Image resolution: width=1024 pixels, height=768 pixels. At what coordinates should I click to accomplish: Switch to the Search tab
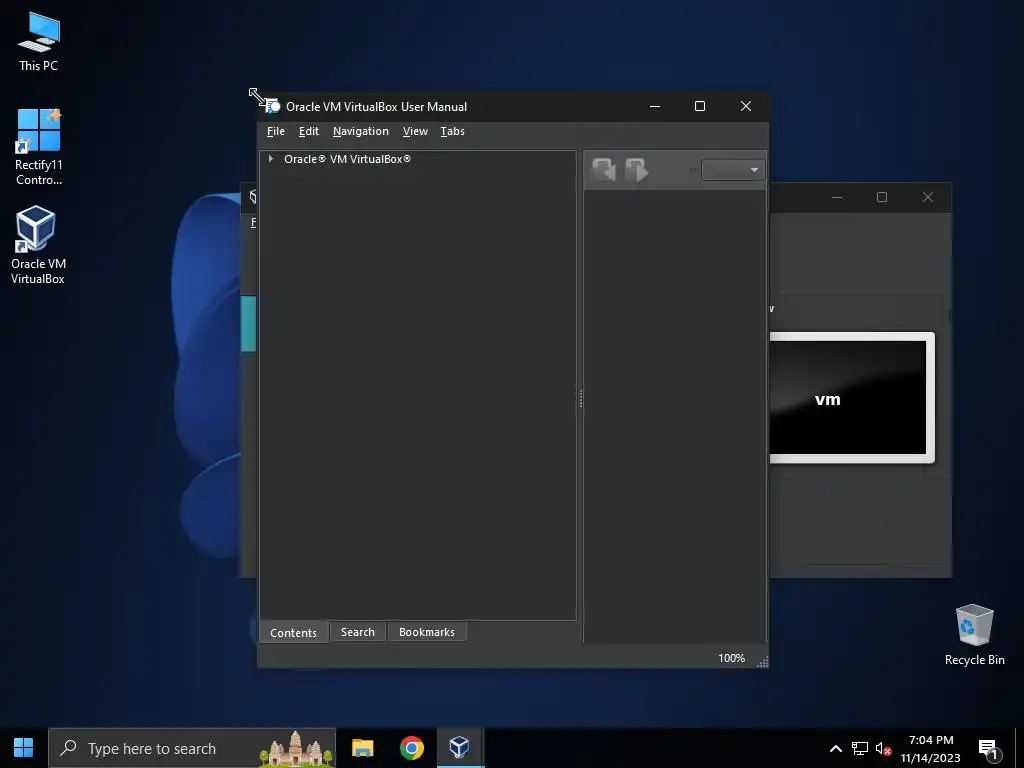pos(358,632)
